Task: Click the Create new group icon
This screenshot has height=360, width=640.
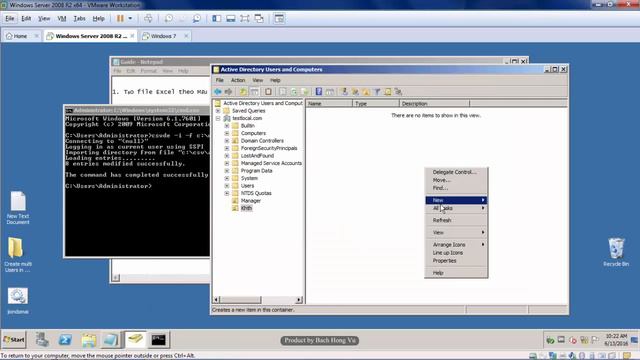Action: pos(356,92)
